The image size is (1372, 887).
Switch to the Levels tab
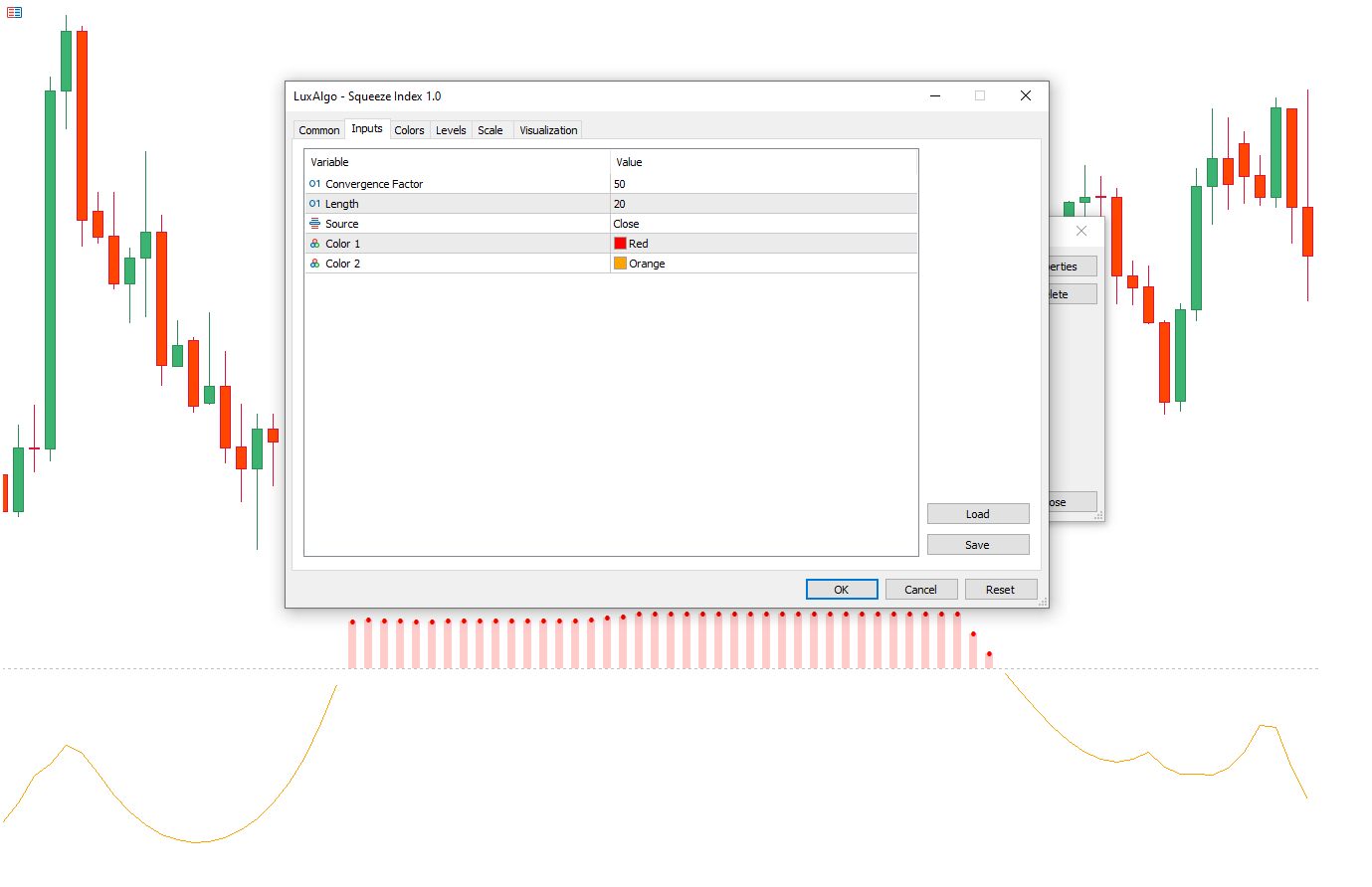[x=451, y=130]
